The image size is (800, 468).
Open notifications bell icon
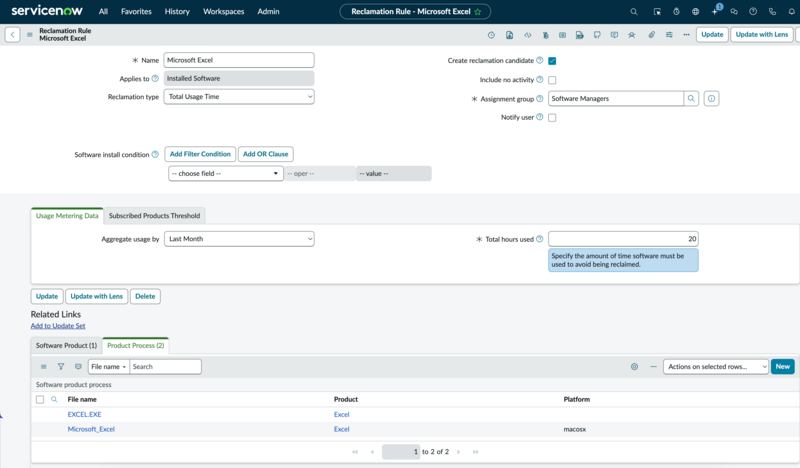[791, 11]
